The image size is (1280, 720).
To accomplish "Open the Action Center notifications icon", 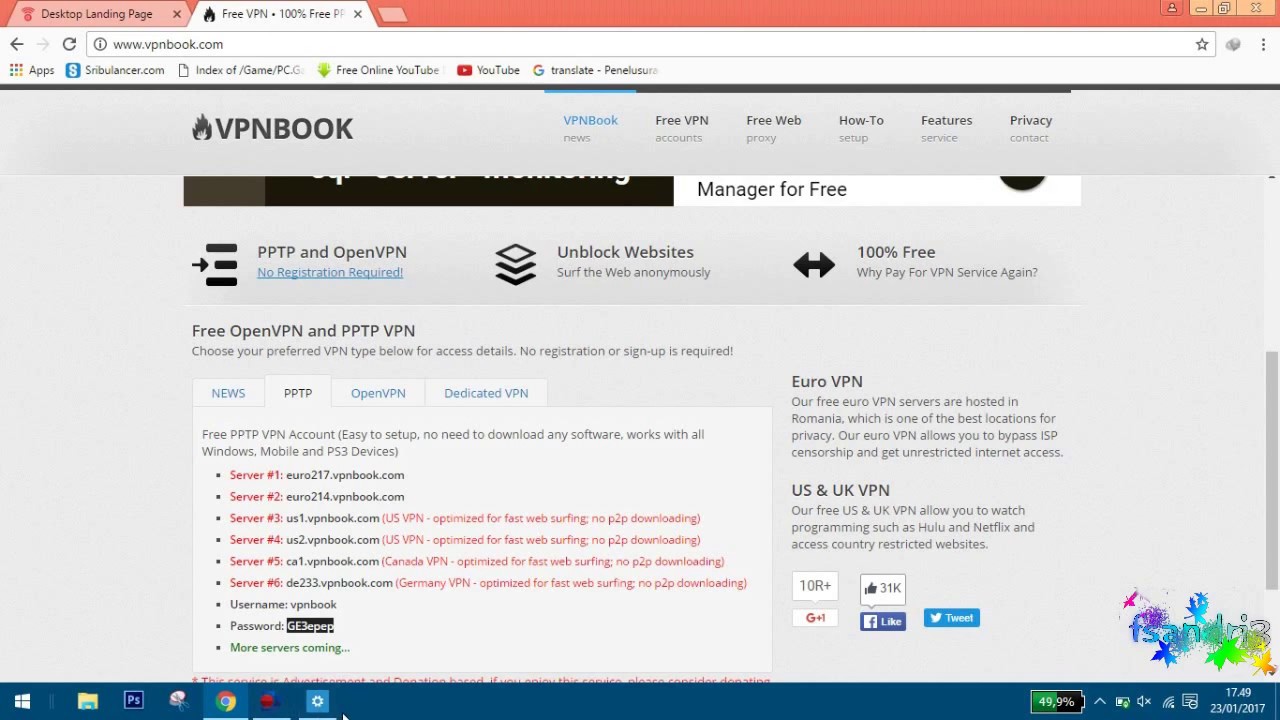I will [1190, 701].
